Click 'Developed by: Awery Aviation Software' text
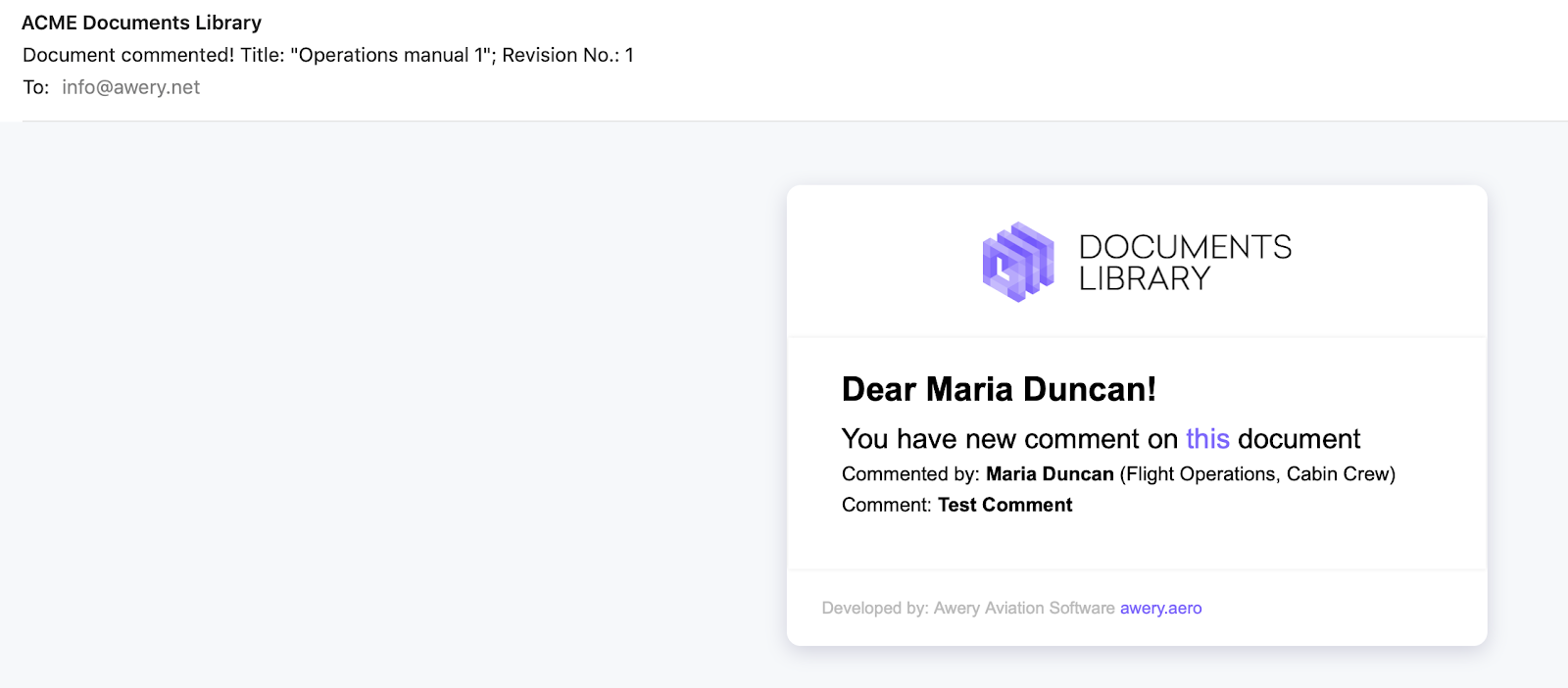This screenshot has height=688, width=1568. click(968, 608)
